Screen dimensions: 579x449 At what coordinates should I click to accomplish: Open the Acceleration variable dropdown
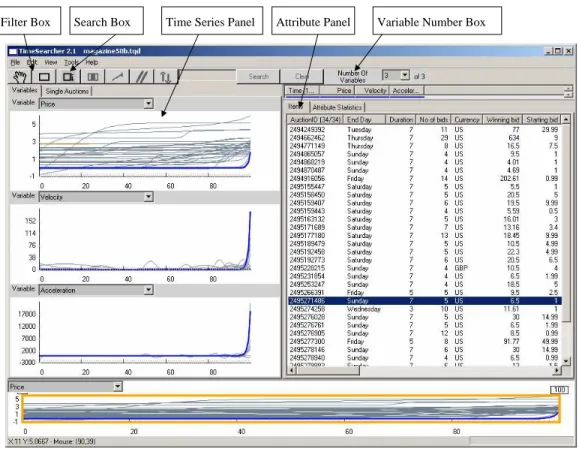click(148, 290)
